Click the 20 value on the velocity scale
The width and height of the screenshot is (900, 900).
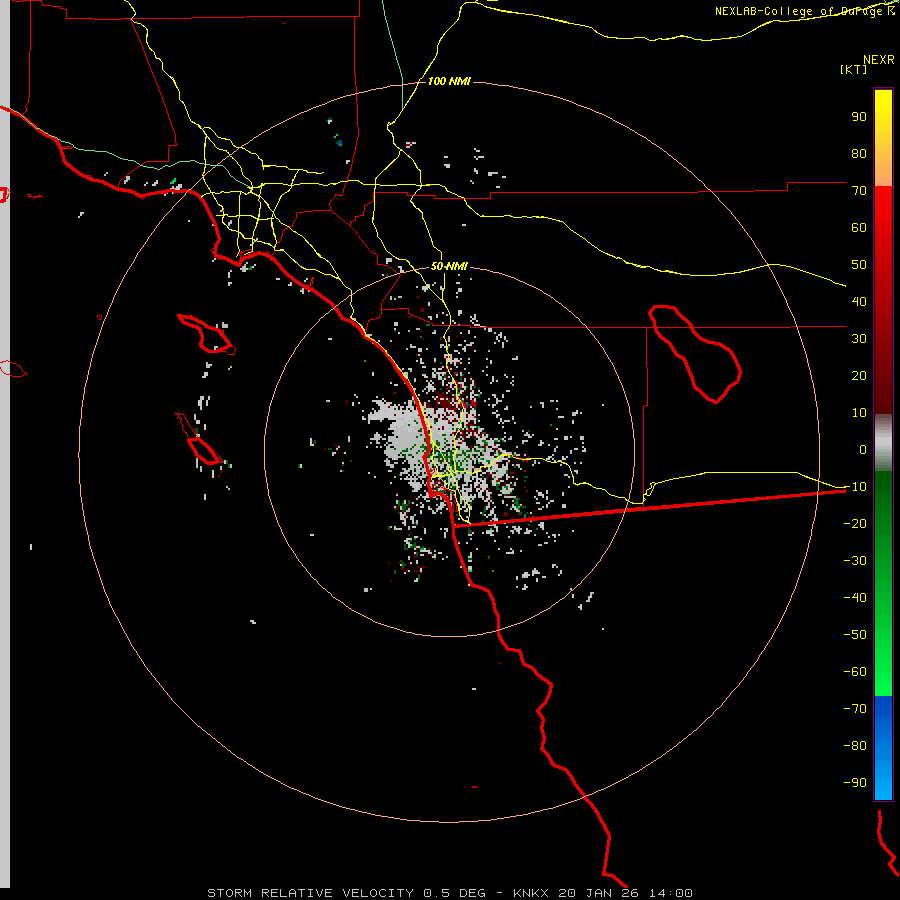click(x=859, y=376)
